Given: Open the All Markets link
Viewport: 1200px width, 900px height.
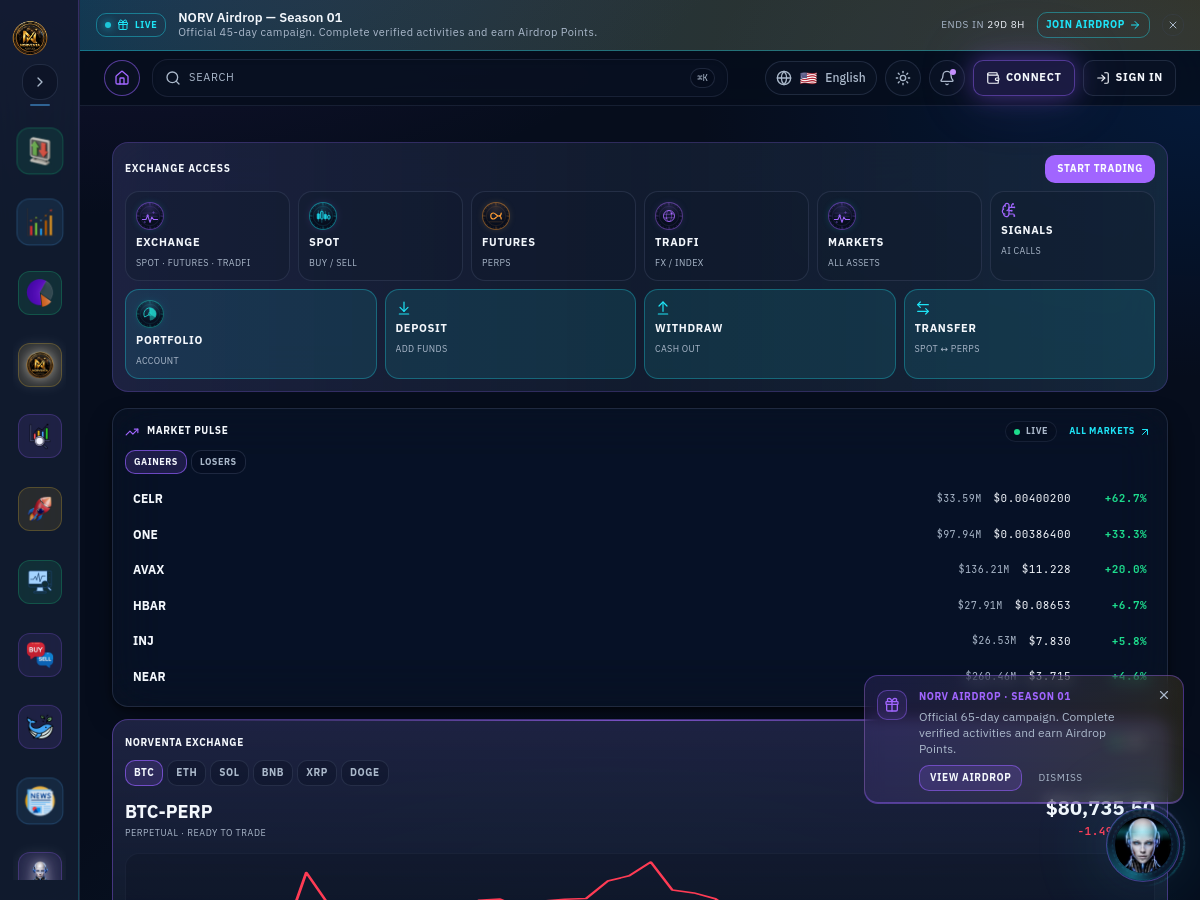Looking at the screenshot, I should point(1109,431).
